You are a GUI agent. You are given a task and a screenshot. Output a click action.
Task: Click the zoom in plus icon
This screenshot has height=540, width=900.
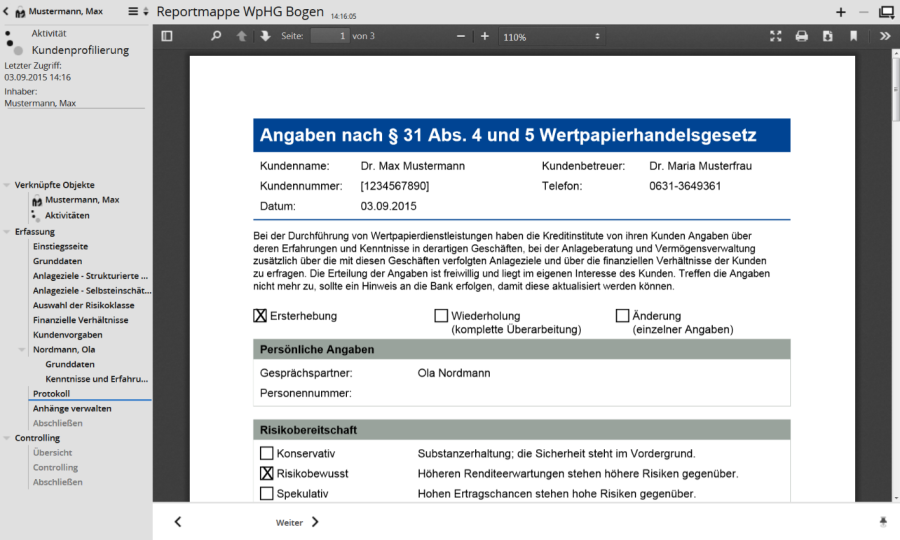pyautogui.click(x=485, y=36)
